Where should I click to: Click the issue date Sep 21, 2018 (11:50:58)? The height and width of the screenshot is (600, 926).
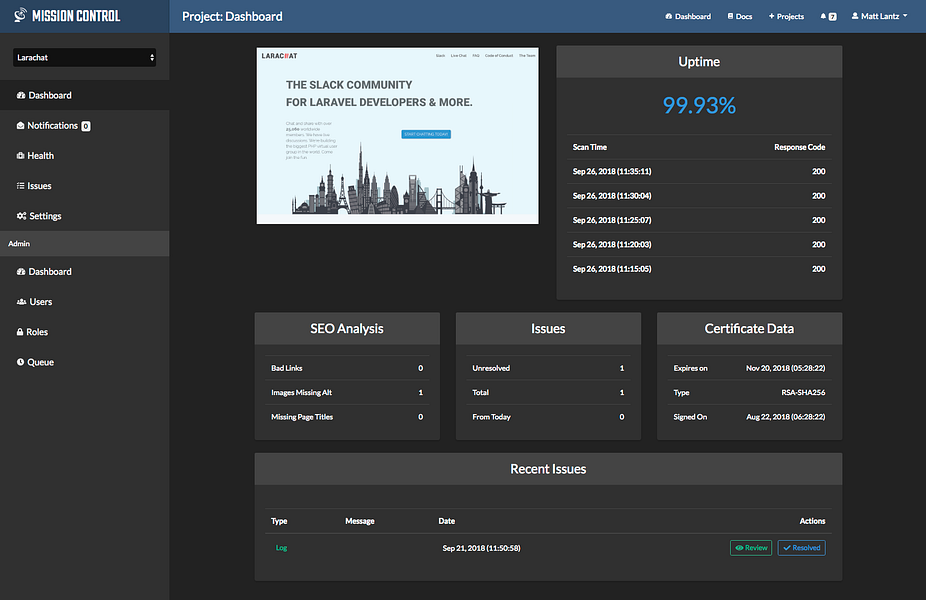481,548
